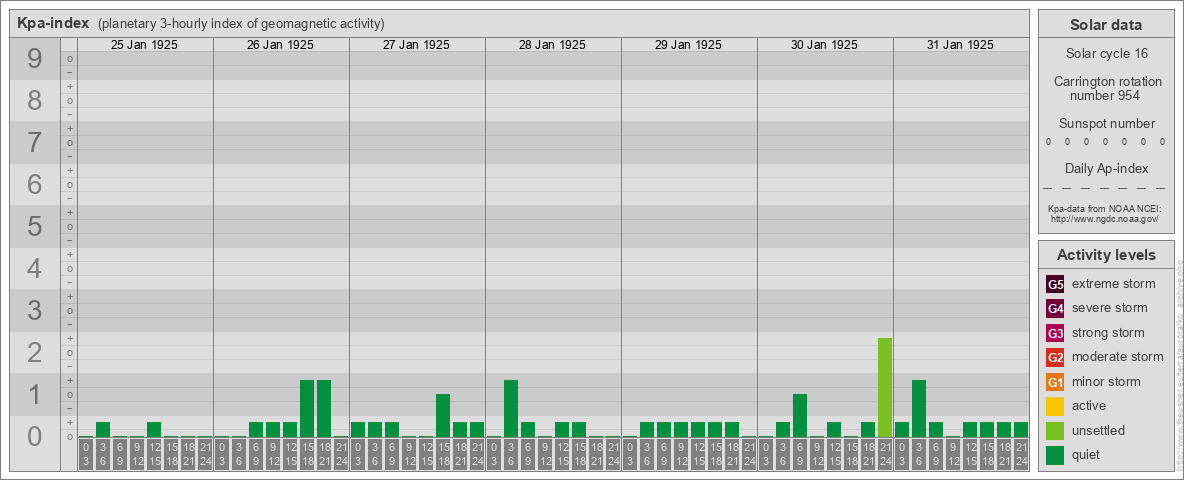Click the 'unsettled' legend label
The image size is (1184, 480).
pos(1099,430)
